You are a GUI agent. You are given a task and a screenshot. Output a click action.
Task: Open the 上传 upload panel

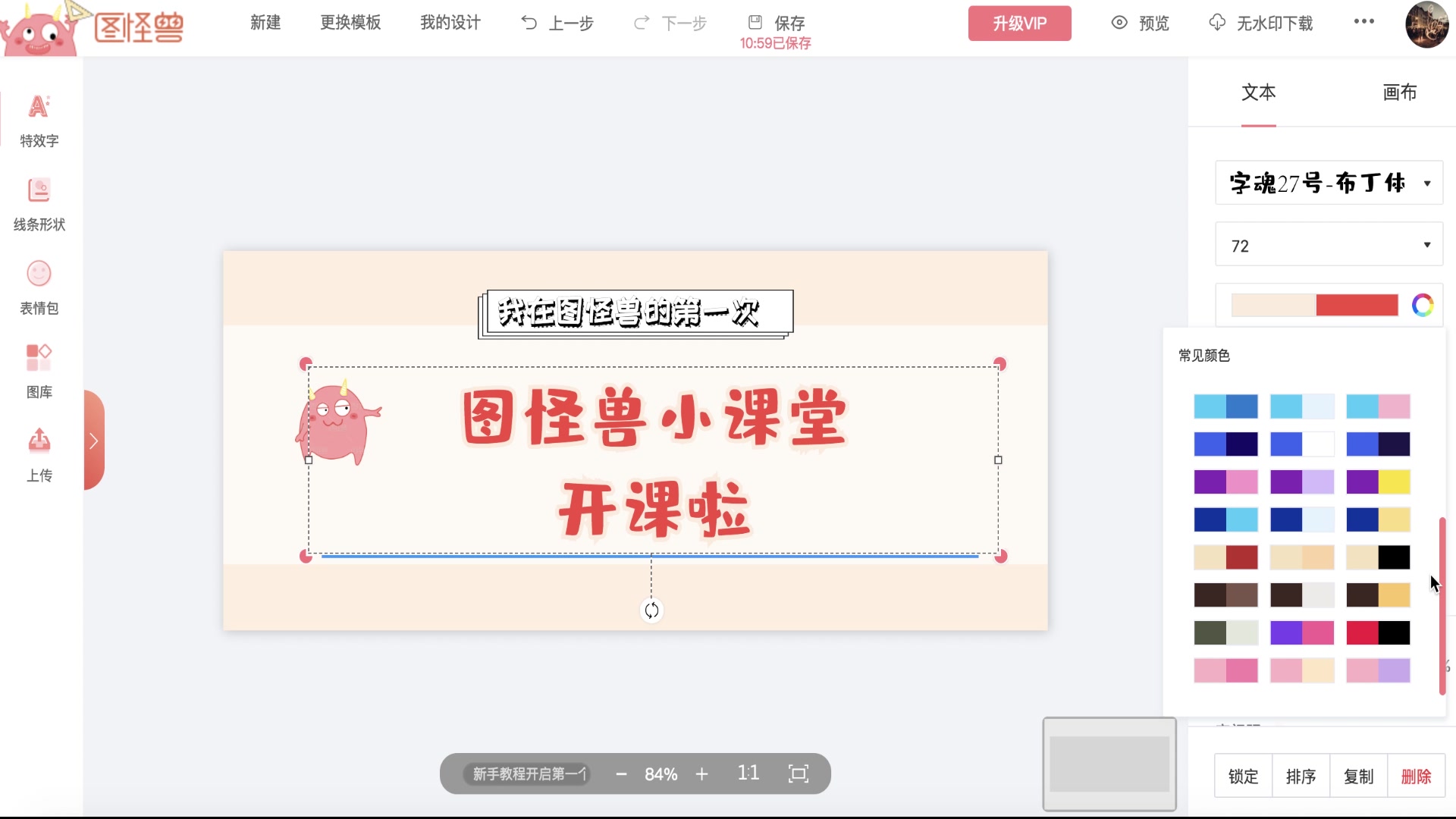click(x=39, y=455)
